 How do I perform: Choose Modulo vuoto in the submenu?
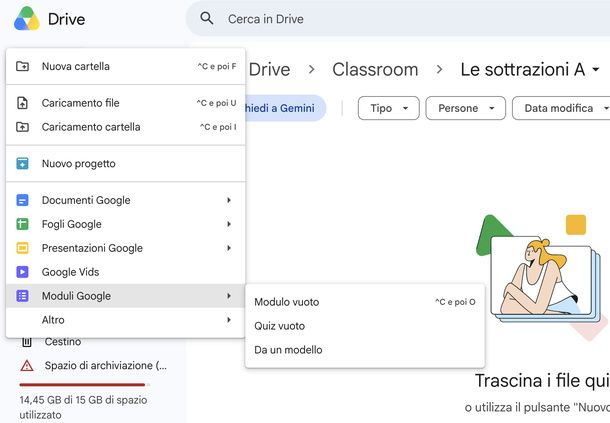click(365, 302)
